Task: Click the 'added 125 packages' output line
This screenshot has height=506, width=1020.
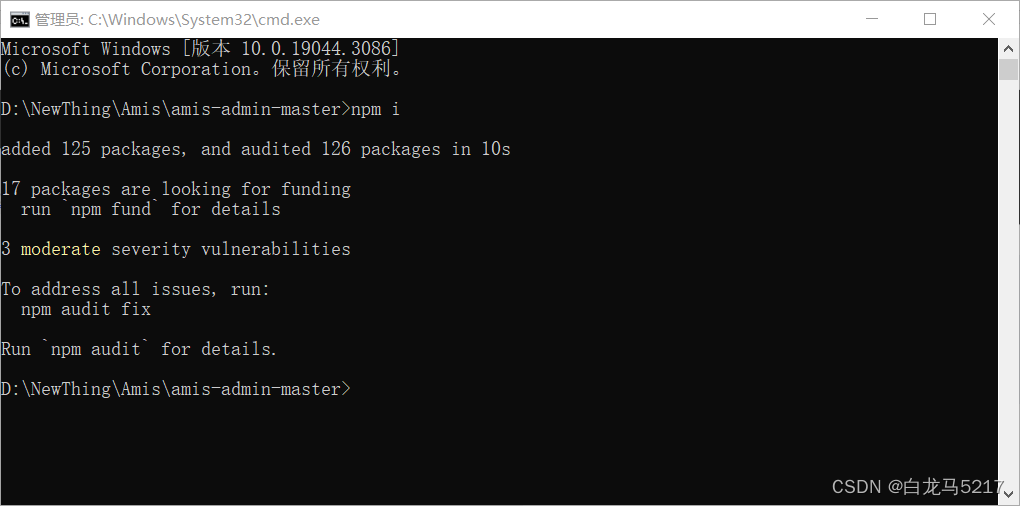Action: point(256,150)
